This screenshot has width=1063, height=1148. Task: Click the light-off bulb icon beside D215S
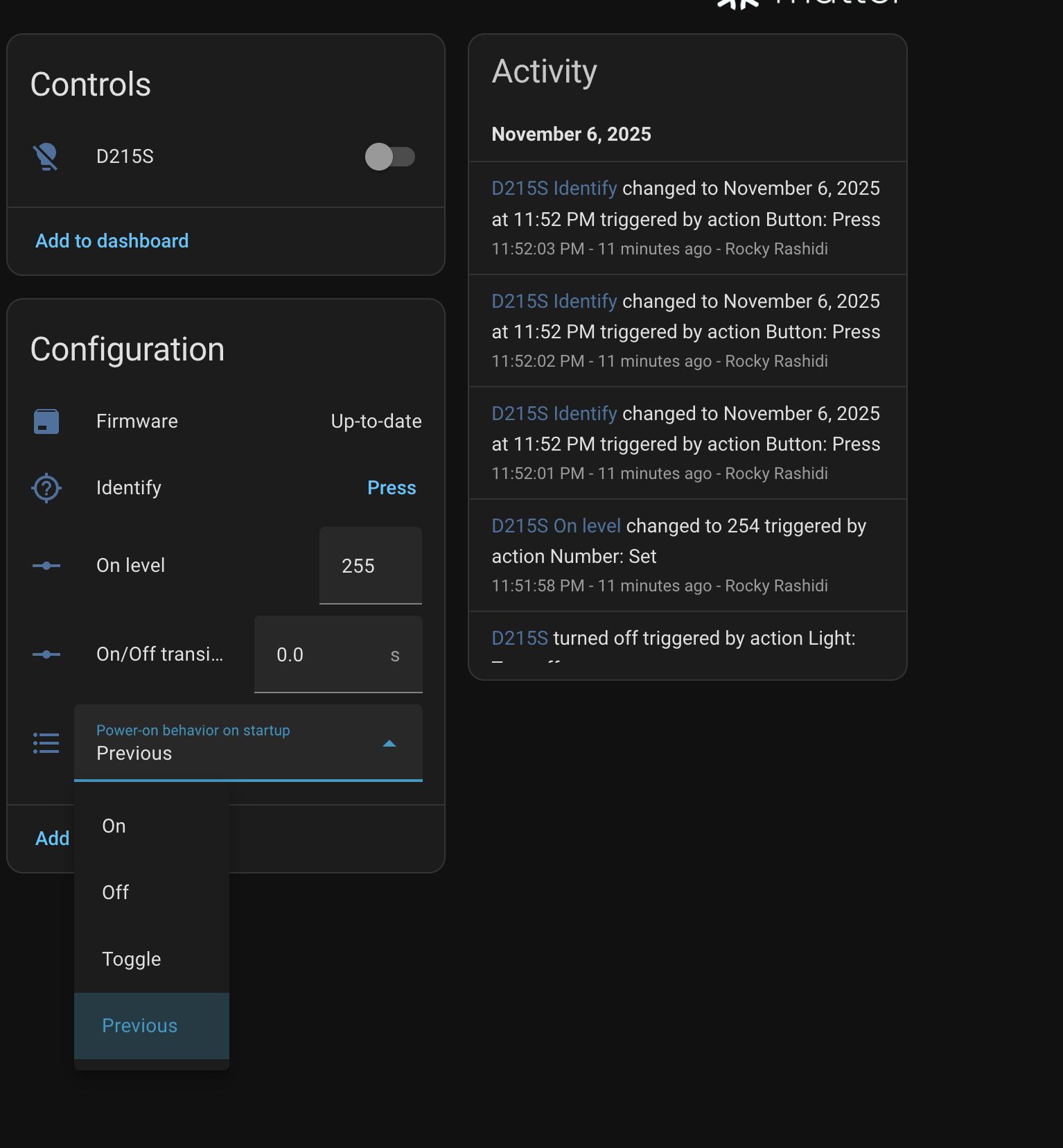[46, 157]
